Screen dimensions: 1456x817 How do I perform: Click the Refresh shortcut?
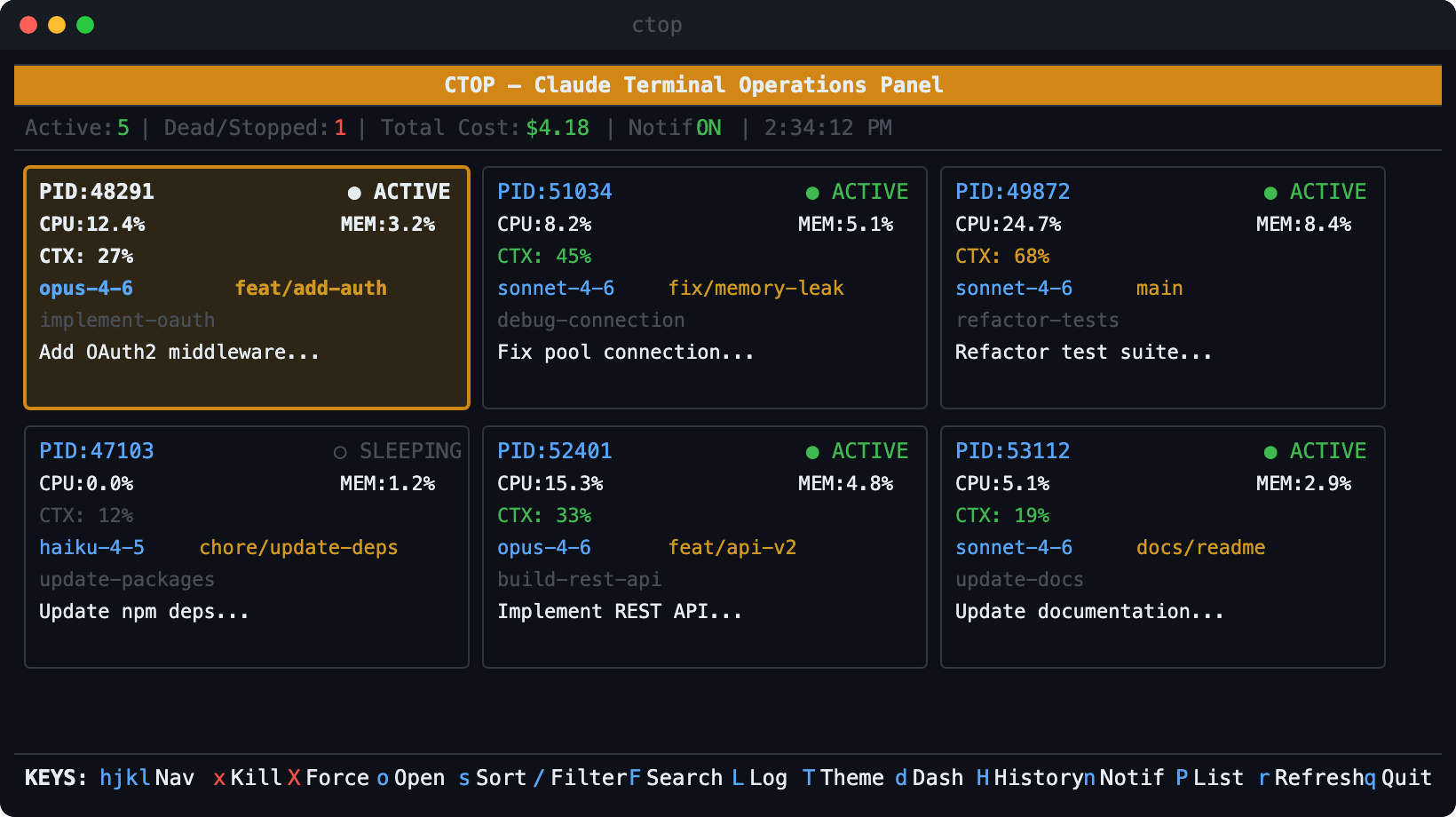point(1310,778)
